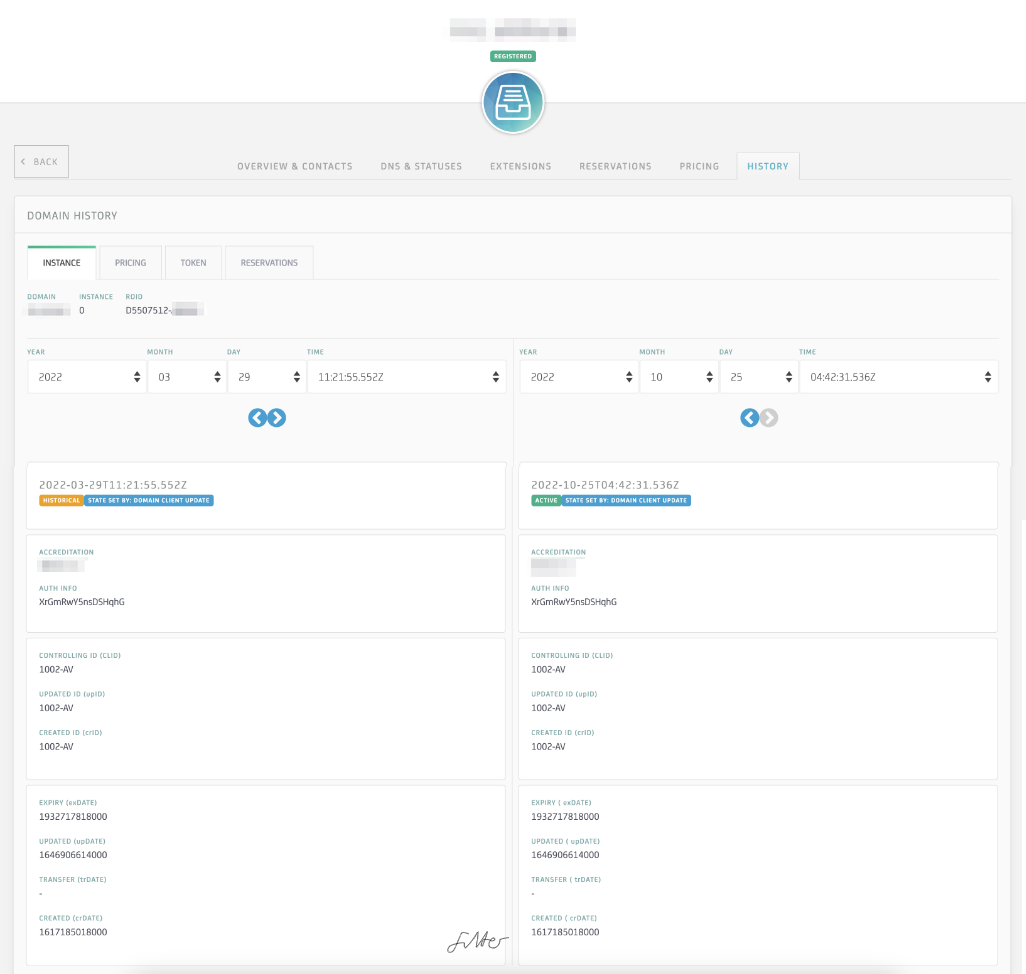Image resolution: width=1026 pixels, height=974 pixels.
Task: Click right Created value 1617185018000
Action: tap(565, 932)
